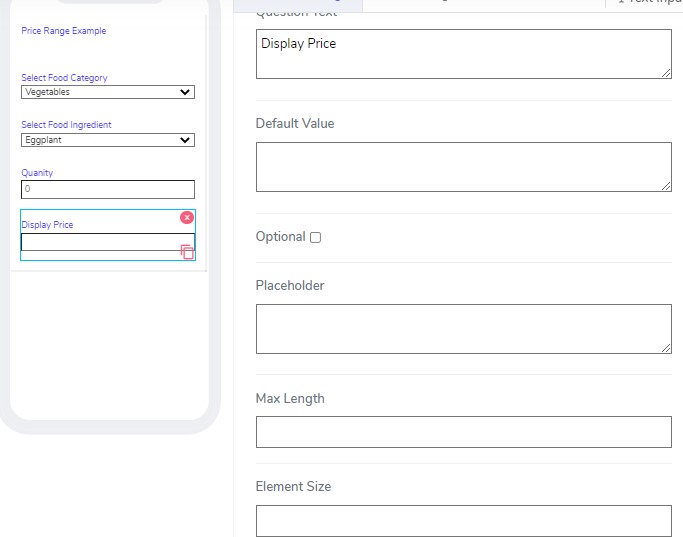This screenshot has height=537, width=683.
Task: Click the Default Value text box
Action: tap(463, 166)
